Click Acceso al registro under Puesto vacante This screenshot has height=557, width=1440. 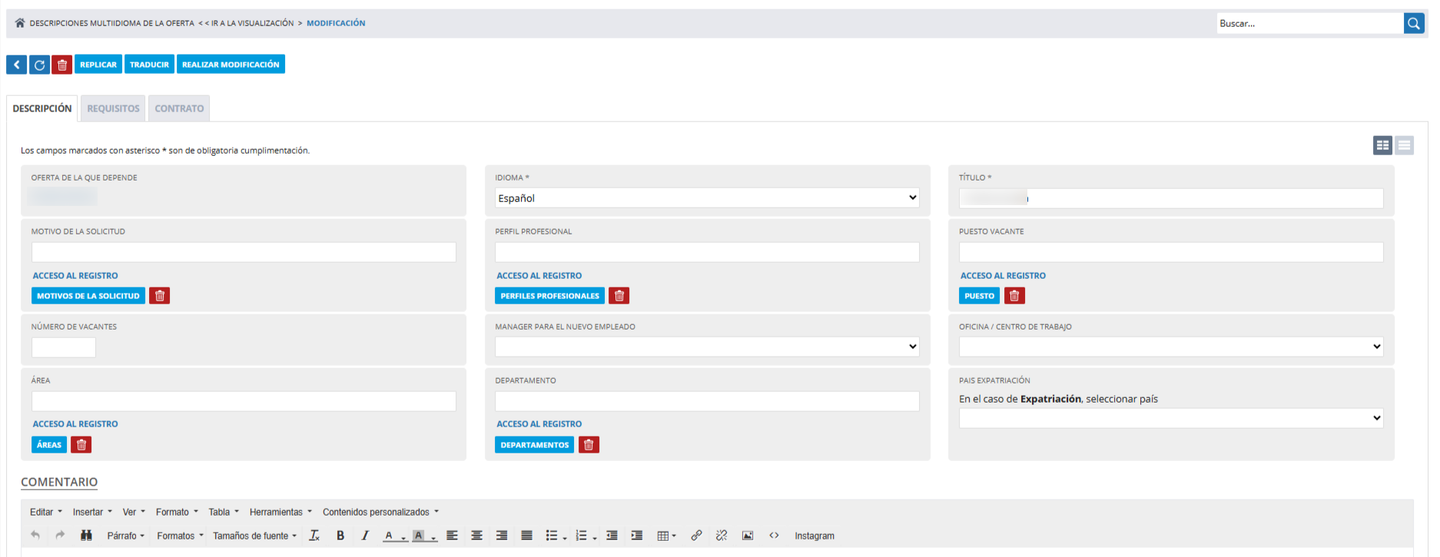click(1003, 276)
